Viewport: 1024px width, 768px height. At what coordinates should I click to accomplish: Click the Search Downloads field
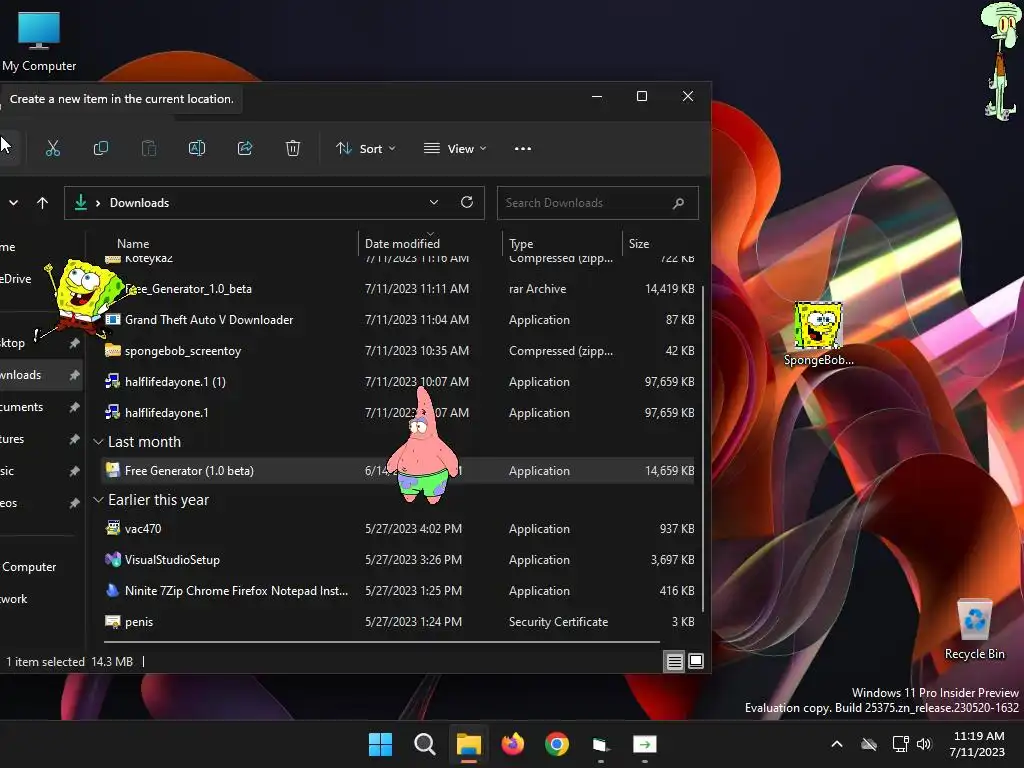598,203
